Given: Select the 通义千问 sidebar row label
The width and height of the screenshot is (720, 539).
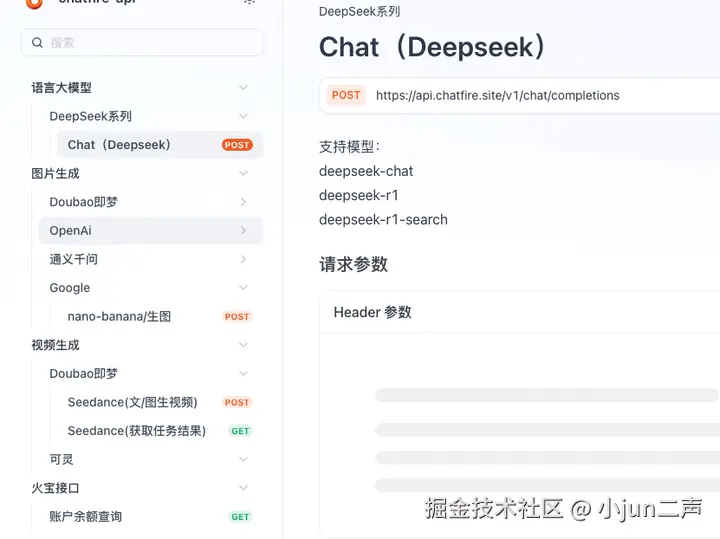Looking at the screenshot, I should pyautogui.click(x=73, y=259).
